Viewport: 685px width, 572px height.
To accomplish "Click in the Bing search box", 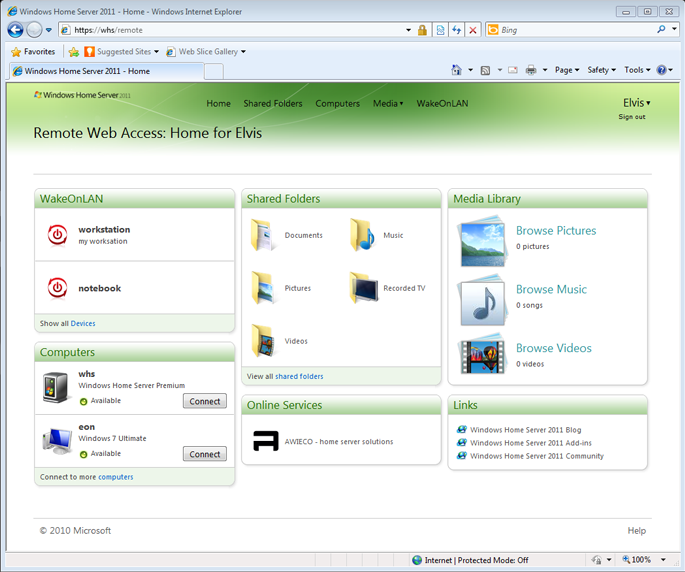I will click(x=577, y=30).
